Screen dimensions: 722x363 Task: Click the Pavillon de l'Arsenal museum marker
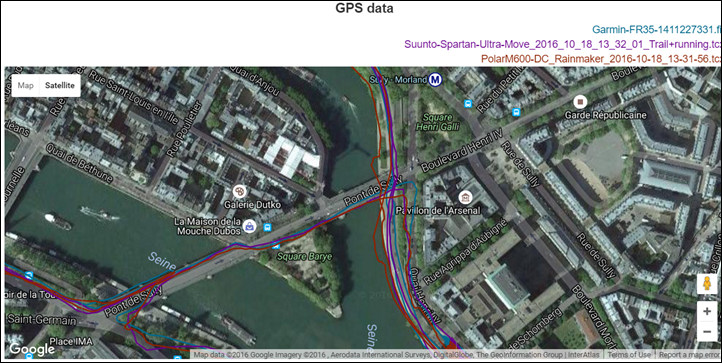(466, 198)
